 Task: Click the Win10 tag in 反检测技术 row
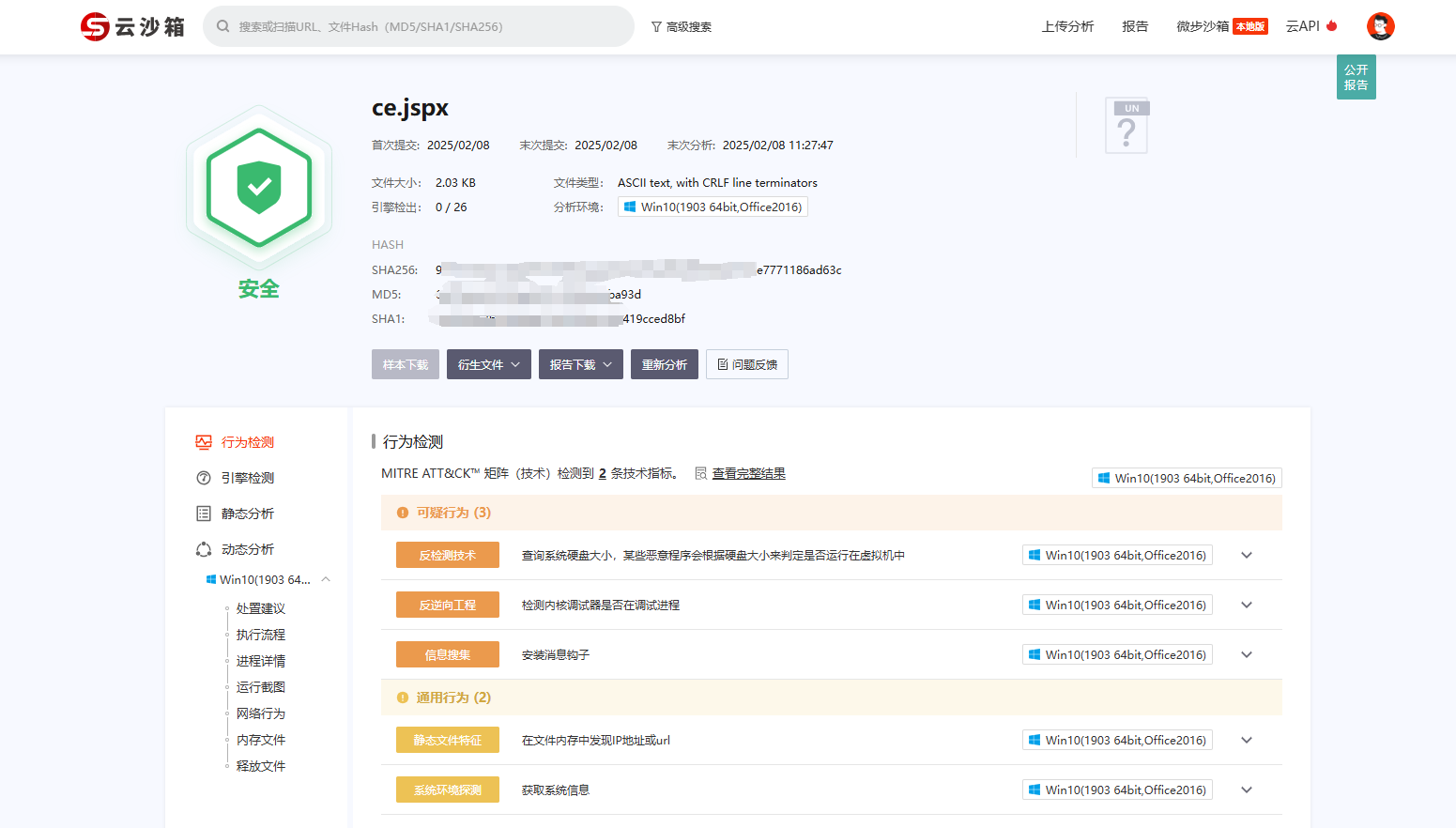pos(1117,555)
